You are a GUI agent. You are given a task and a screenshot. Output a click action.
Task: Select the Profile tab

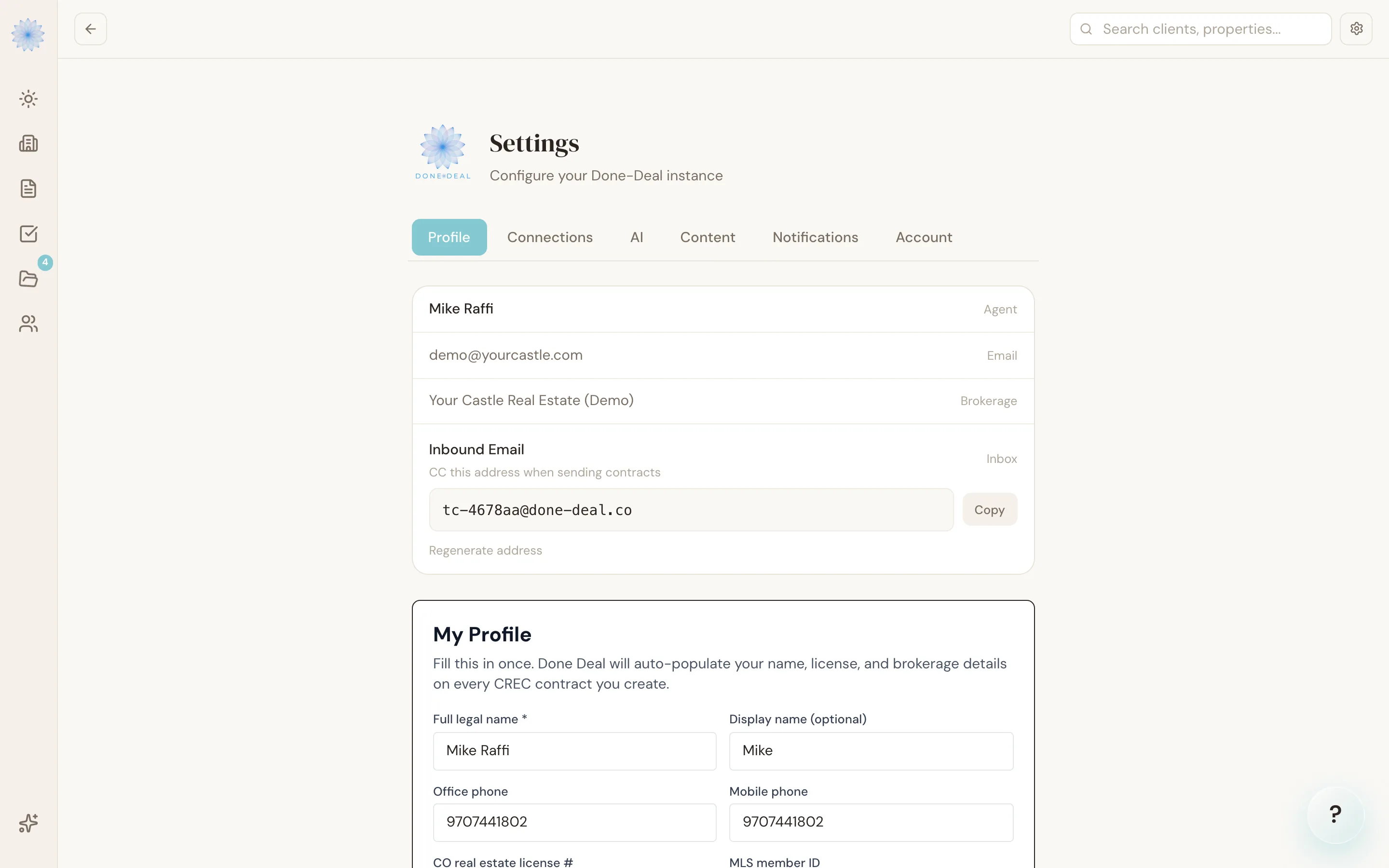pos(449,237)
